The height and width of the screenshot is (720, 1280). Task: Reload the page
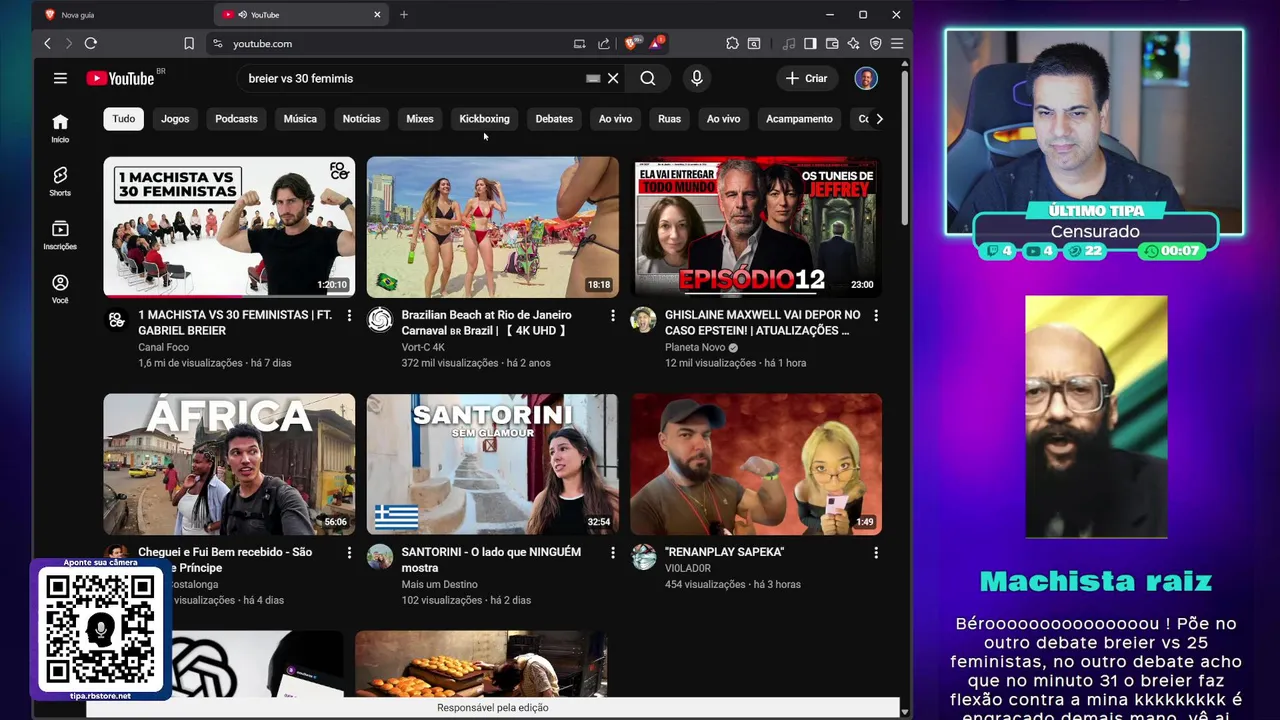(91, 43)
